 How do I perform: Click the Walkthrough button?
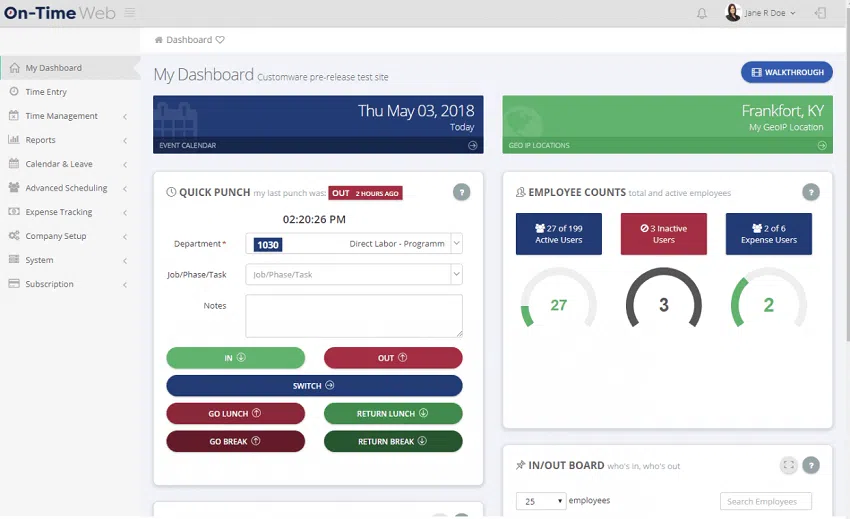[786, 72]
